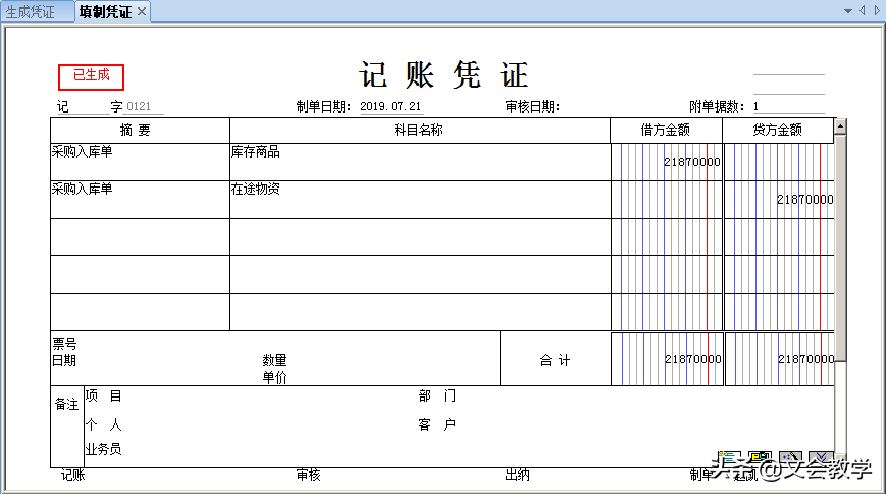887x495 pixels.
Task: Click the 单价 label
Action: click(x=274, y=377)
